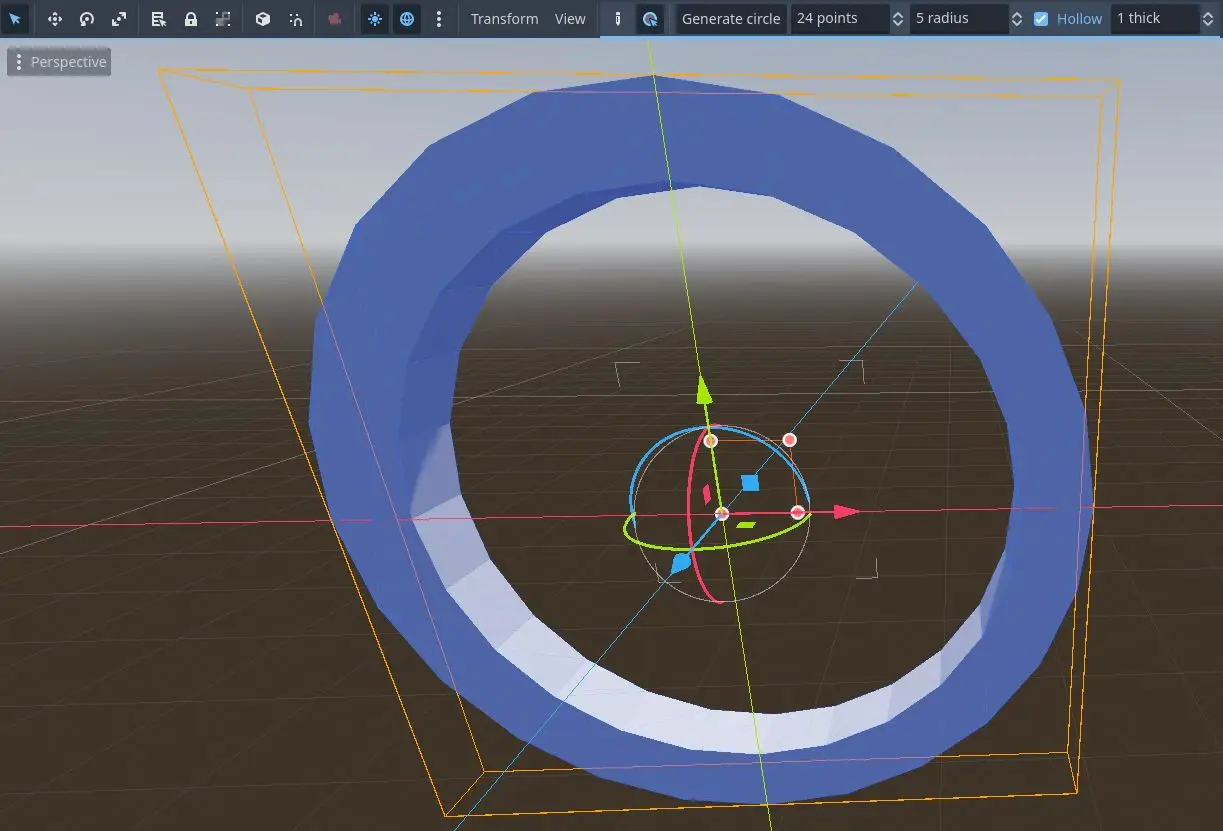Click the point edit tool beside View menu
Viewport: 1223px width, 831px height.
(x=618, y=19)
